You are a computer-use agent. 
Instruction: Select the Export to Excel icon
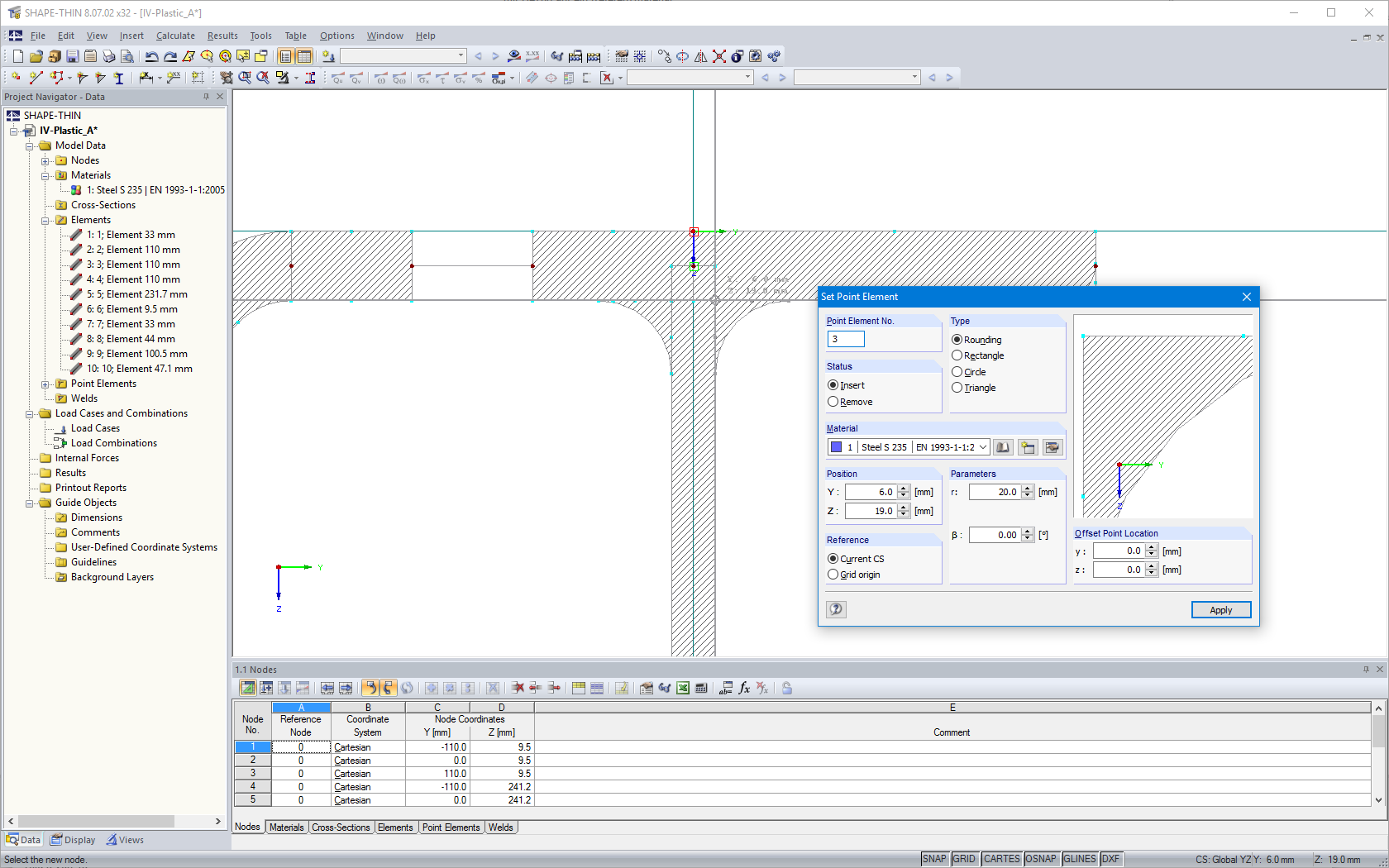(682, 688)
